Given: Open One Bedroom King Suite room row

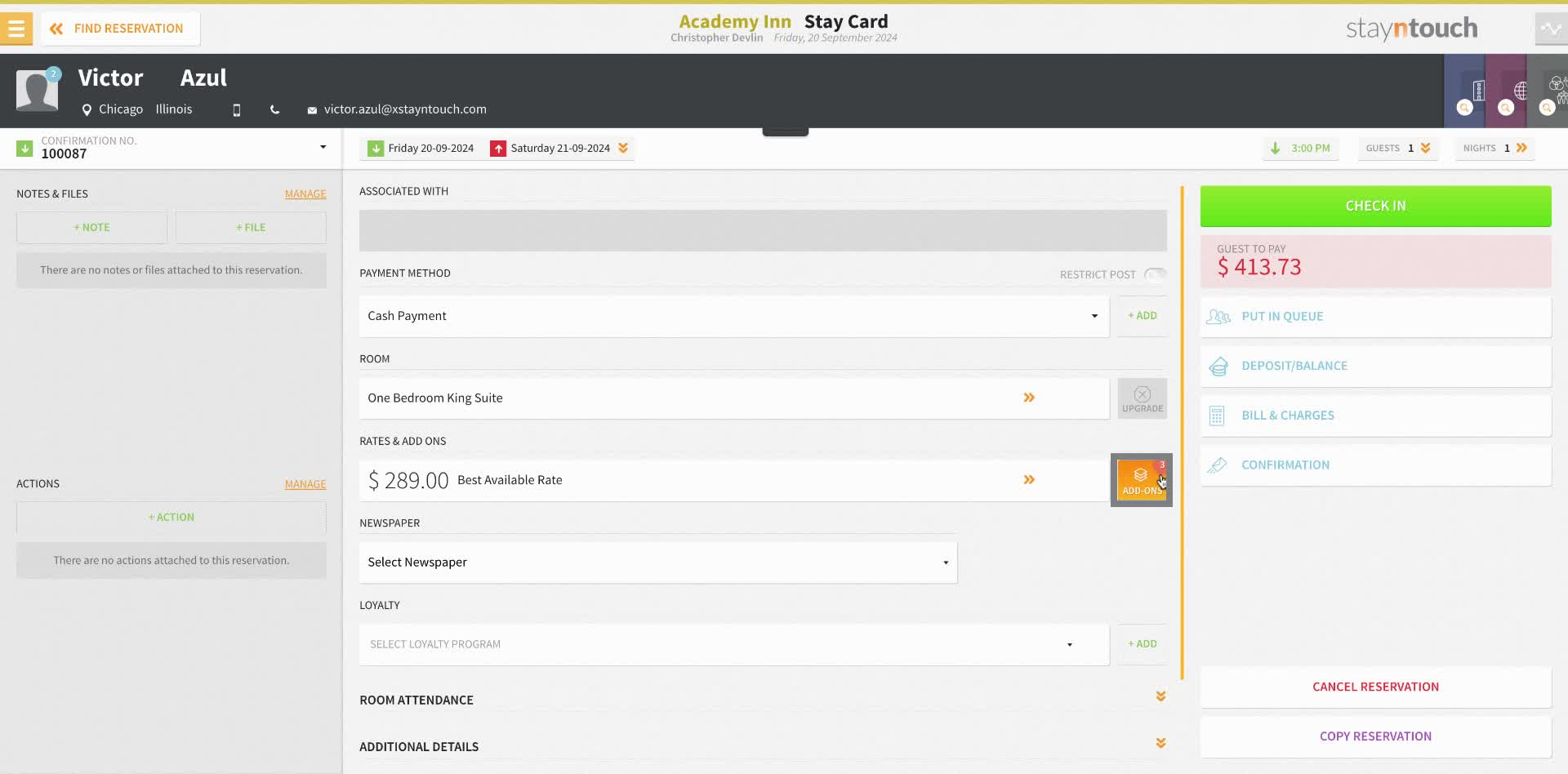Looking at the screenshot, I should [x=734, y=398].
